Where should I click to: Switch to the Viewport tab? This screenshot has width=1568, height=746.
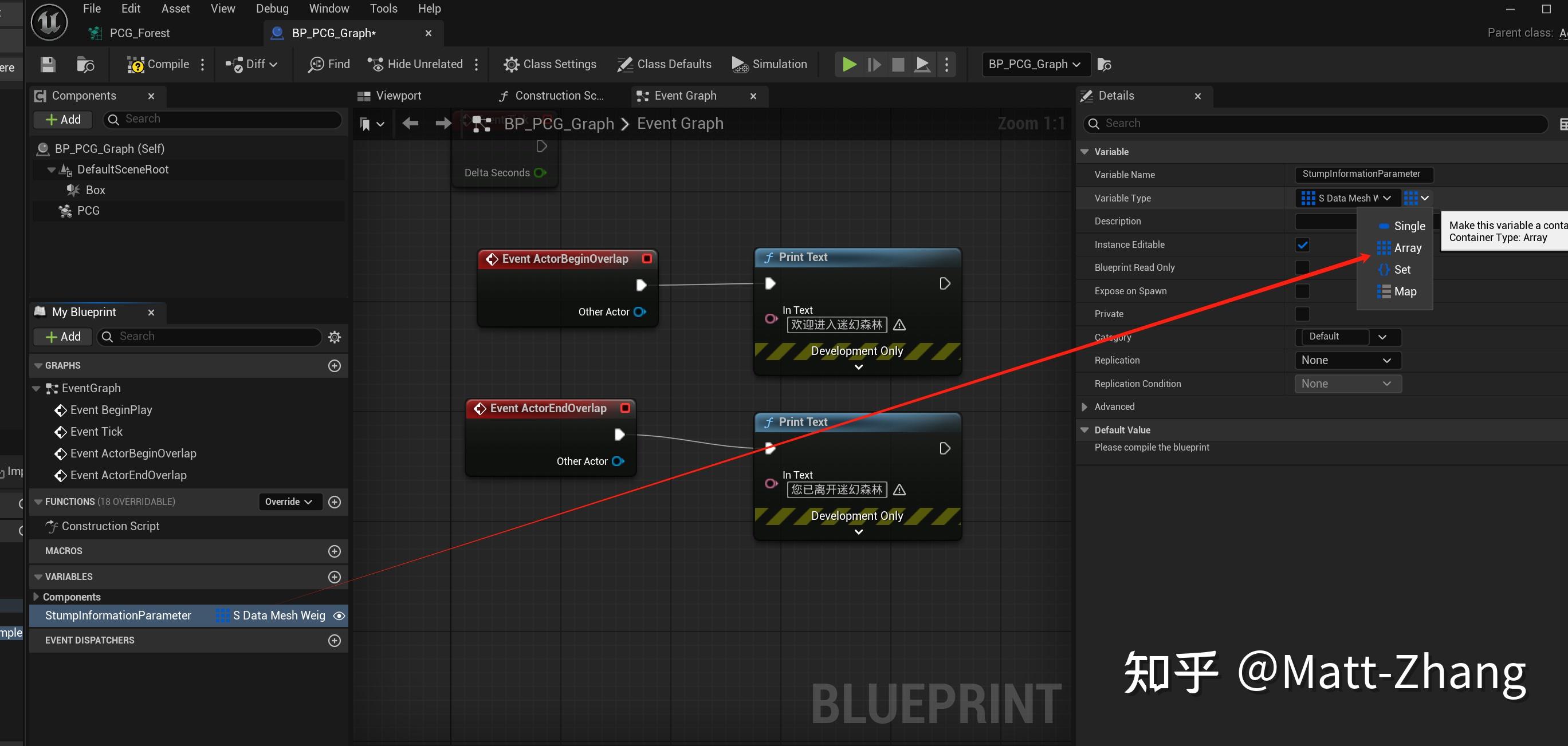click(398, 96)
